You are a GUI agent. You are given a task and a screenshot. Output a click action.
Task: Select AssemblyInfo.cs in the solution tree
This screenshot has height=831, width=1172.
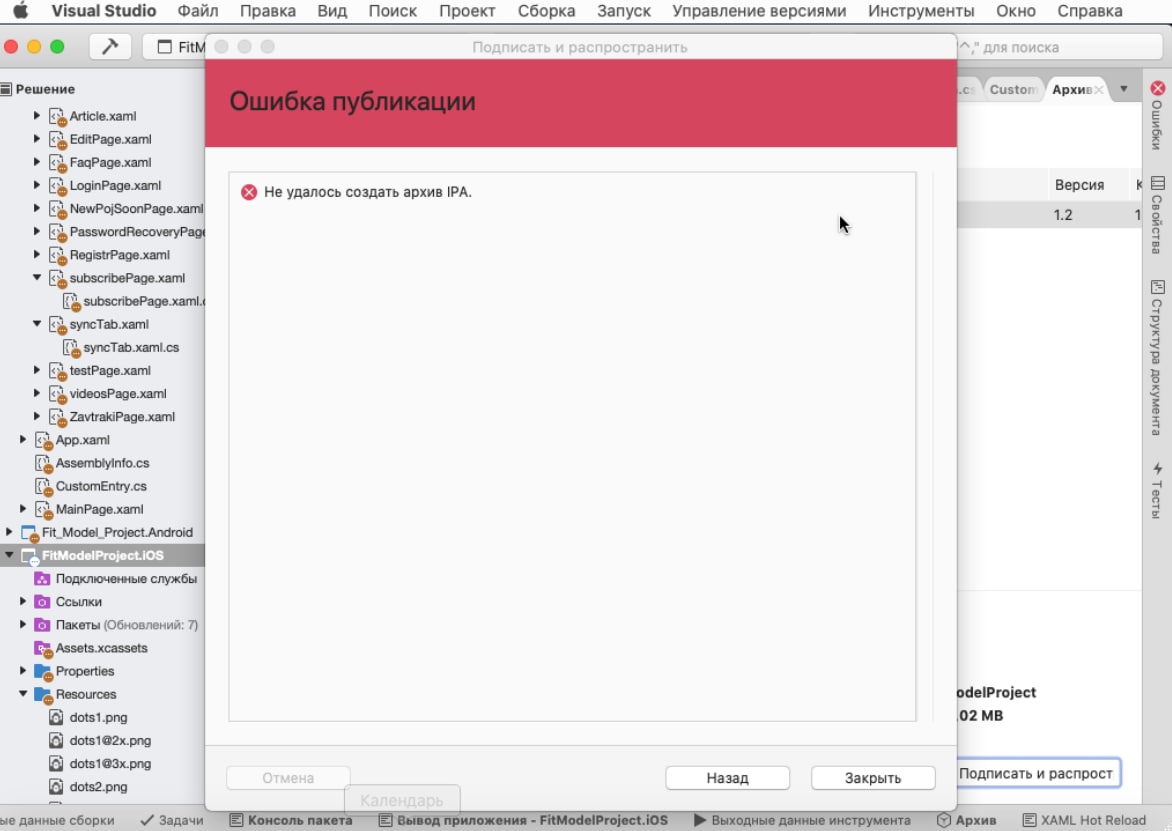click(102, 463)
